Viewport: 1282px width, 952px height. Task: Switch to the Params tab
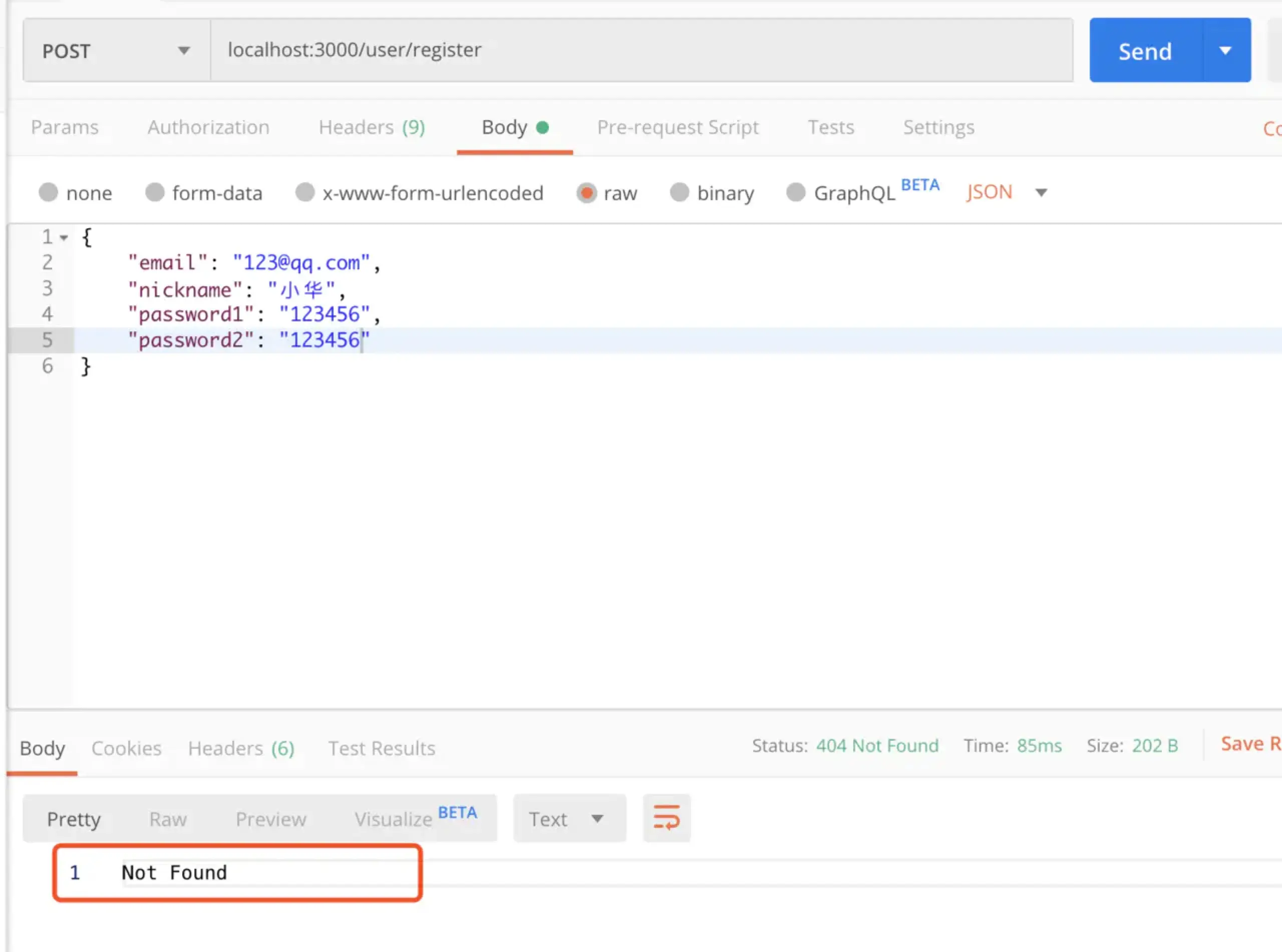(x=65, y=127)
